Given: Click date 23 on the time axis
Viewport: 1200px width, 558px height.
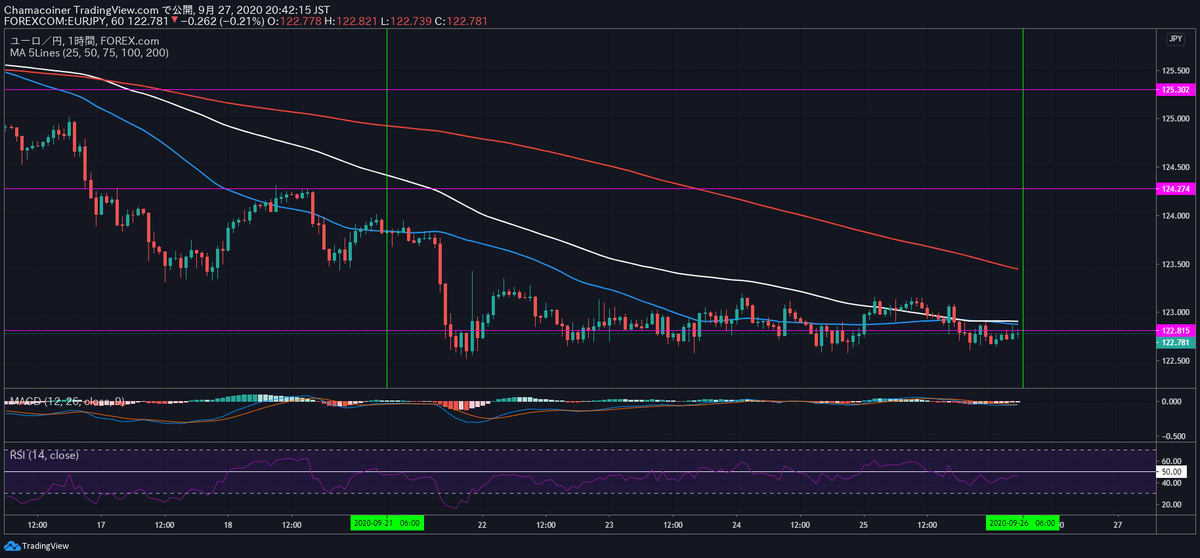Looking at the screenshot, I should tap(610, 523).
